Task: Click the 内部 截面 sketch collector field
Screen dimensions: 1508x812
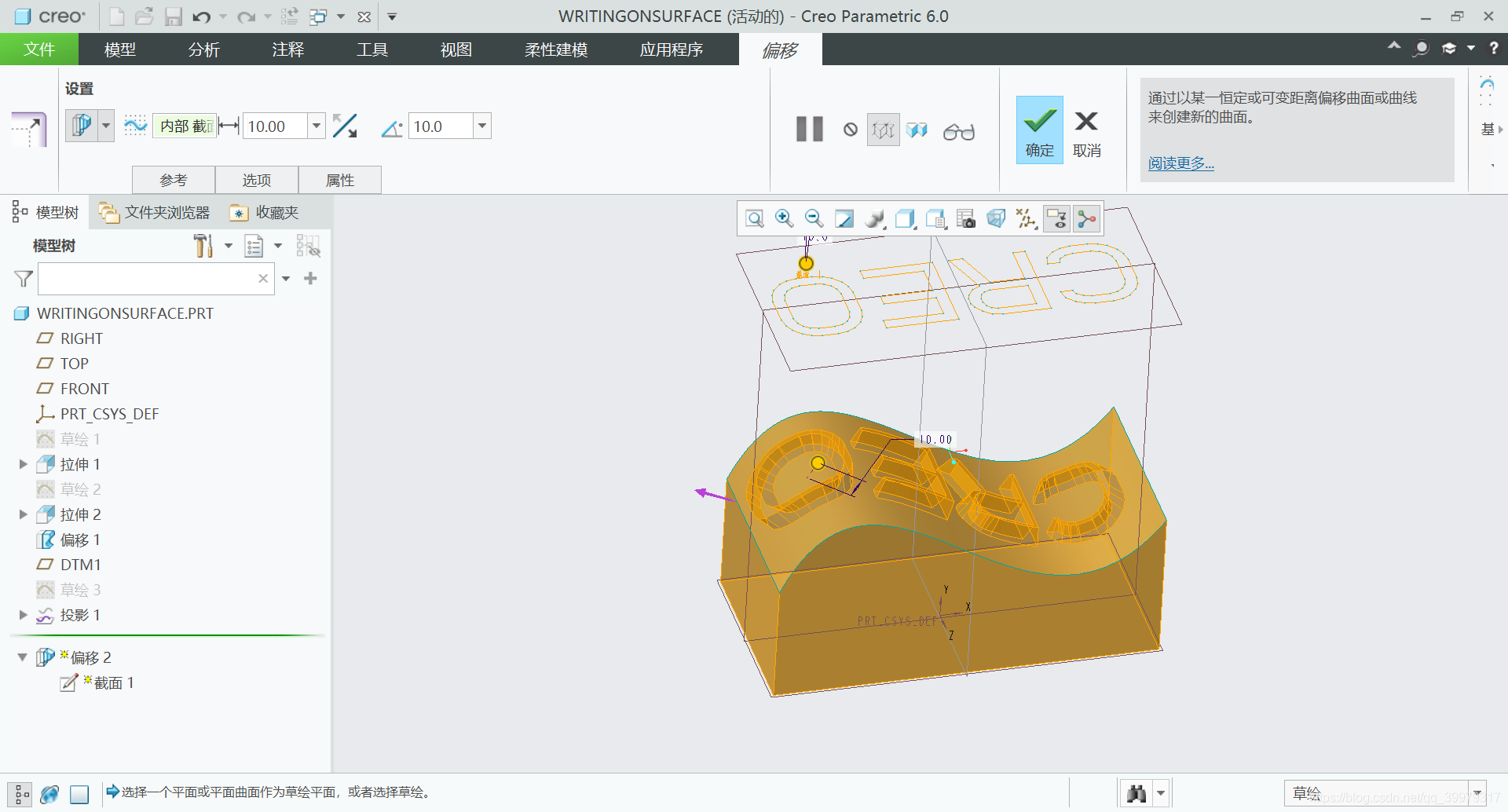Action: 185,126
